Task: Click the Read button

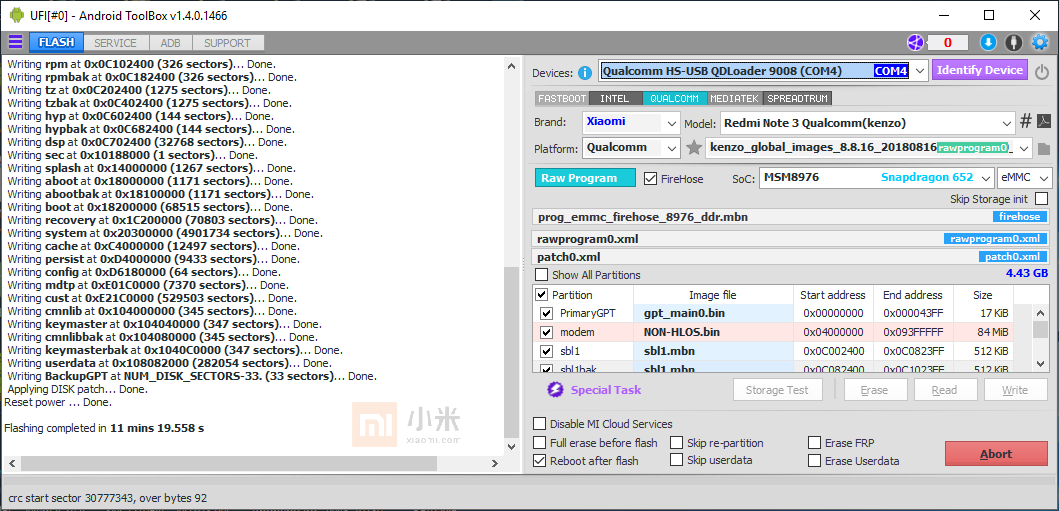Action: pyautogui.click(x=944, y=389)
